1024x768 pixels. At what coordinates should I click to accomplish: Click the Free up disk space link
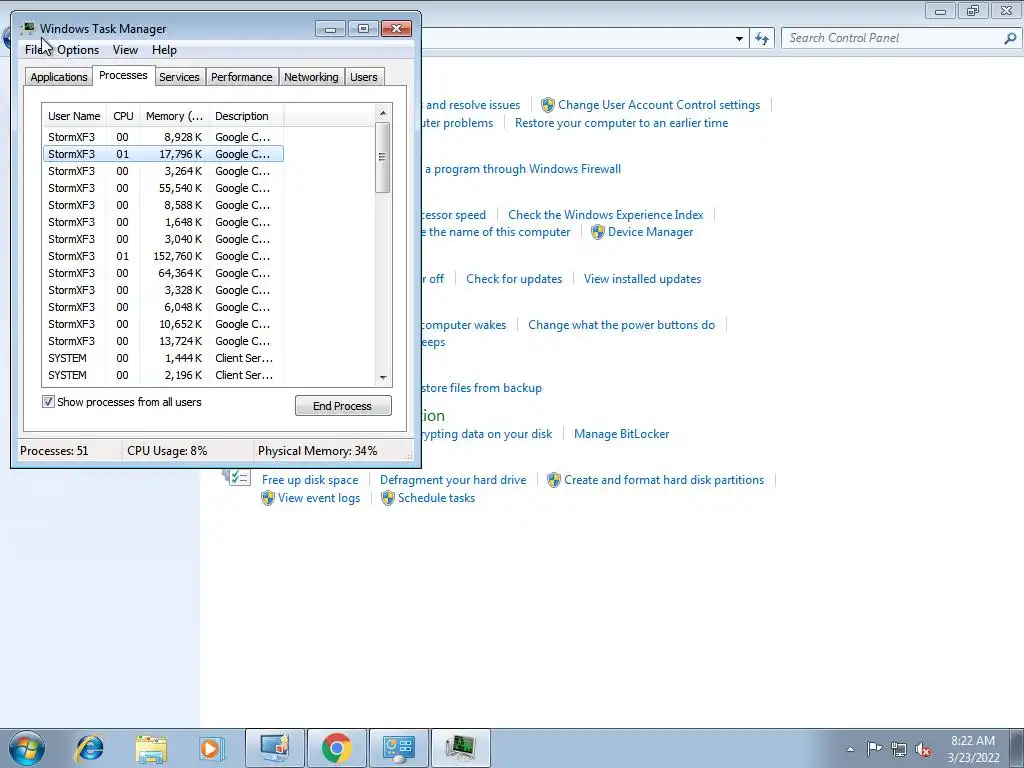click(x=310, y=480)
